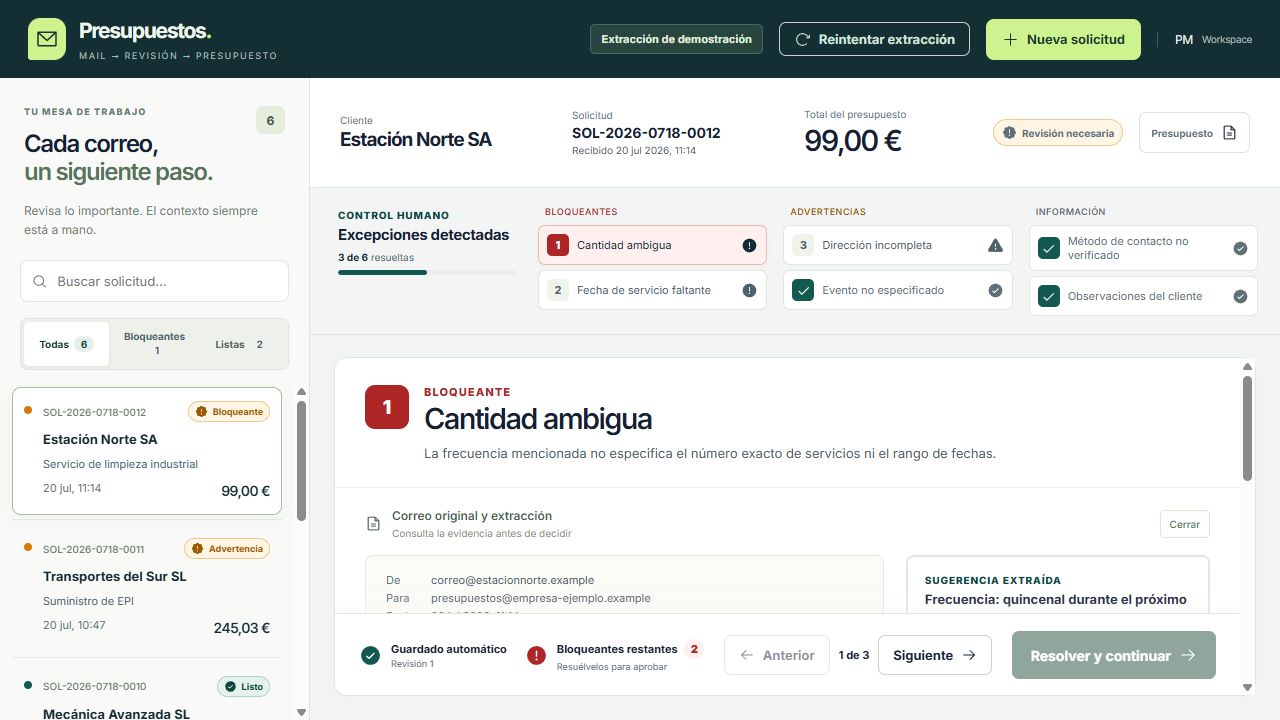Click the alert icon in the Revisión necesaria badge

1009,133
